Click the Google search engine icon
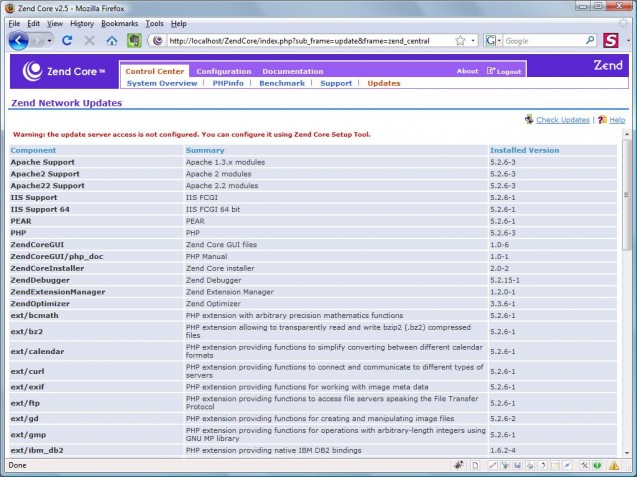The height and width of the screenshot is (477, 637). pyautogui.click(x=491, y=40)
